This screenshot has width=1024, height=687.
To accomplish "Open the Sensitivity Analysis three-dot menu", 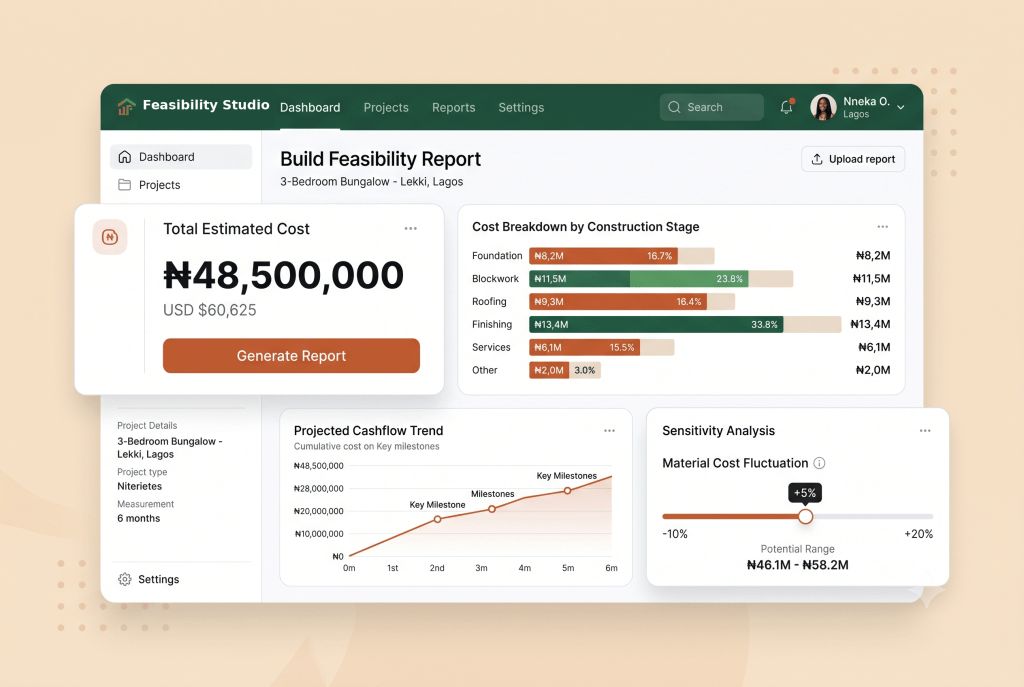I will tap(925, 431).
